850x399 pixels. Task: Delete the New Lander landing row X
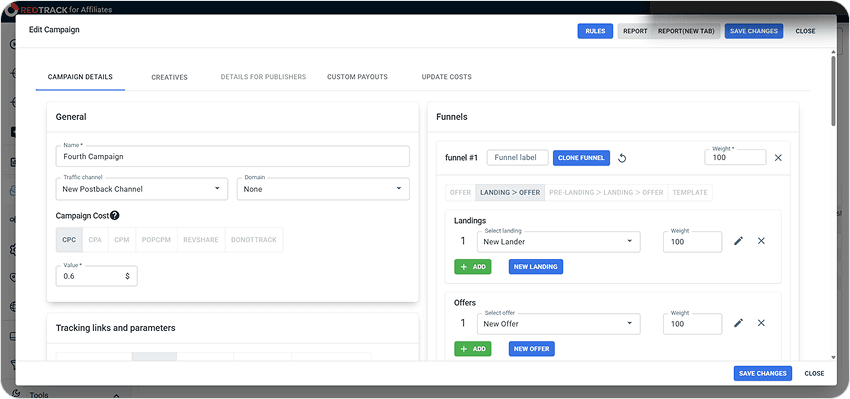[x=761, y=241]
